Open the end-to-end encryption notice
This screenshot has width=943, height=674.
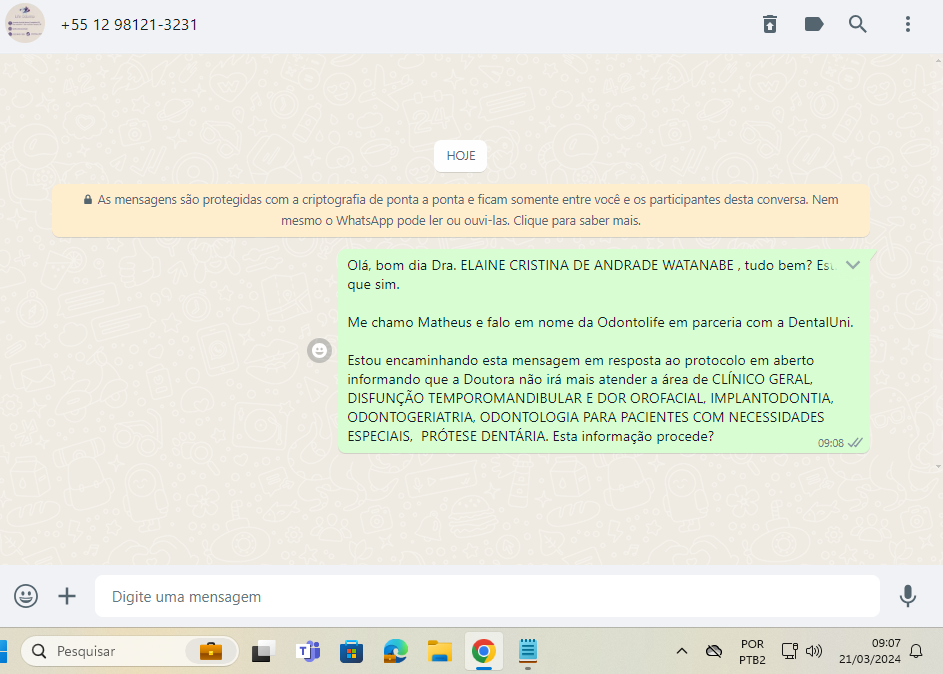(x=461, y=210)
